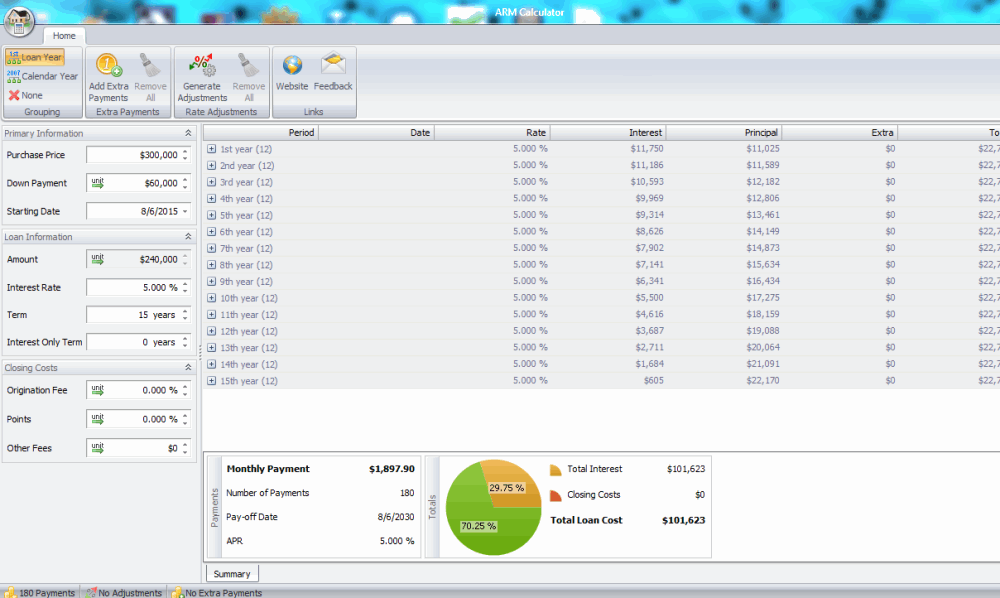Screen dimensions: 1000x598
Task: Click Remove All under Extra Payments
Action: pos(151,78)
